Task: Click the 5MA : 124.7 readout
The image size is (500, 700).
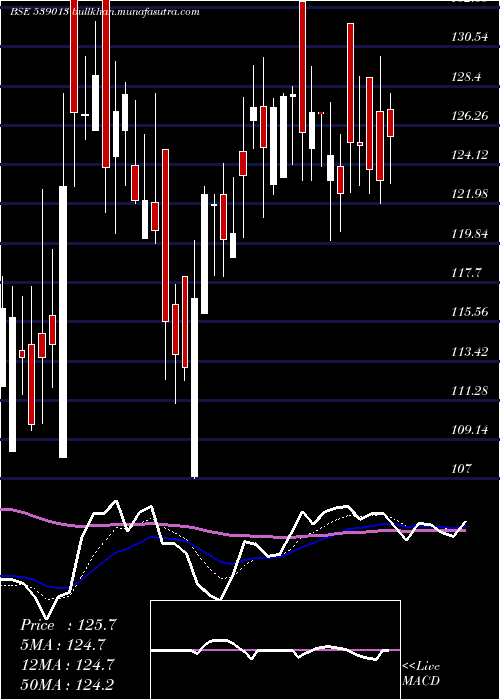Action: click(x=65, y=644)
